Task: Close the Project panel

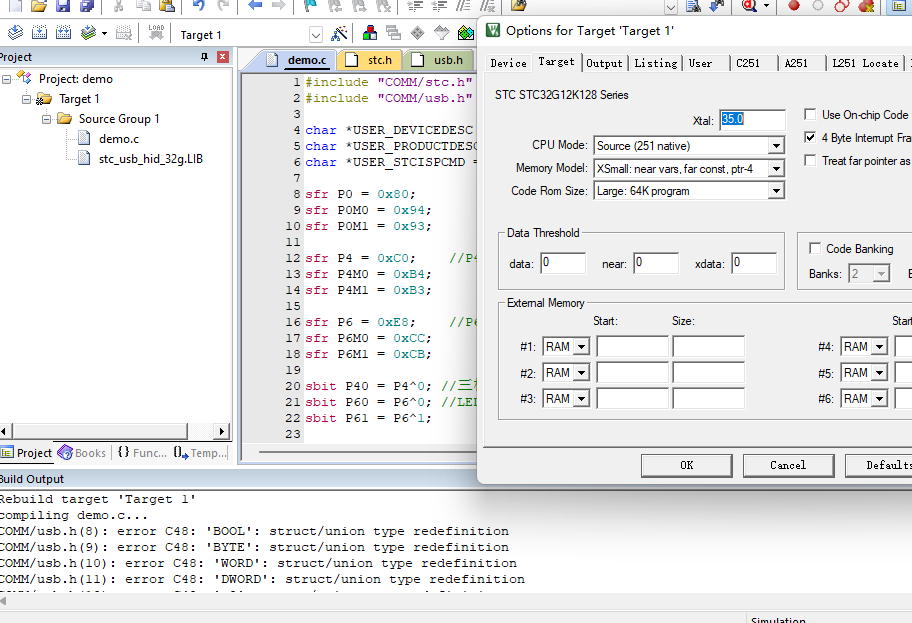Action: [x=222, y=56]
